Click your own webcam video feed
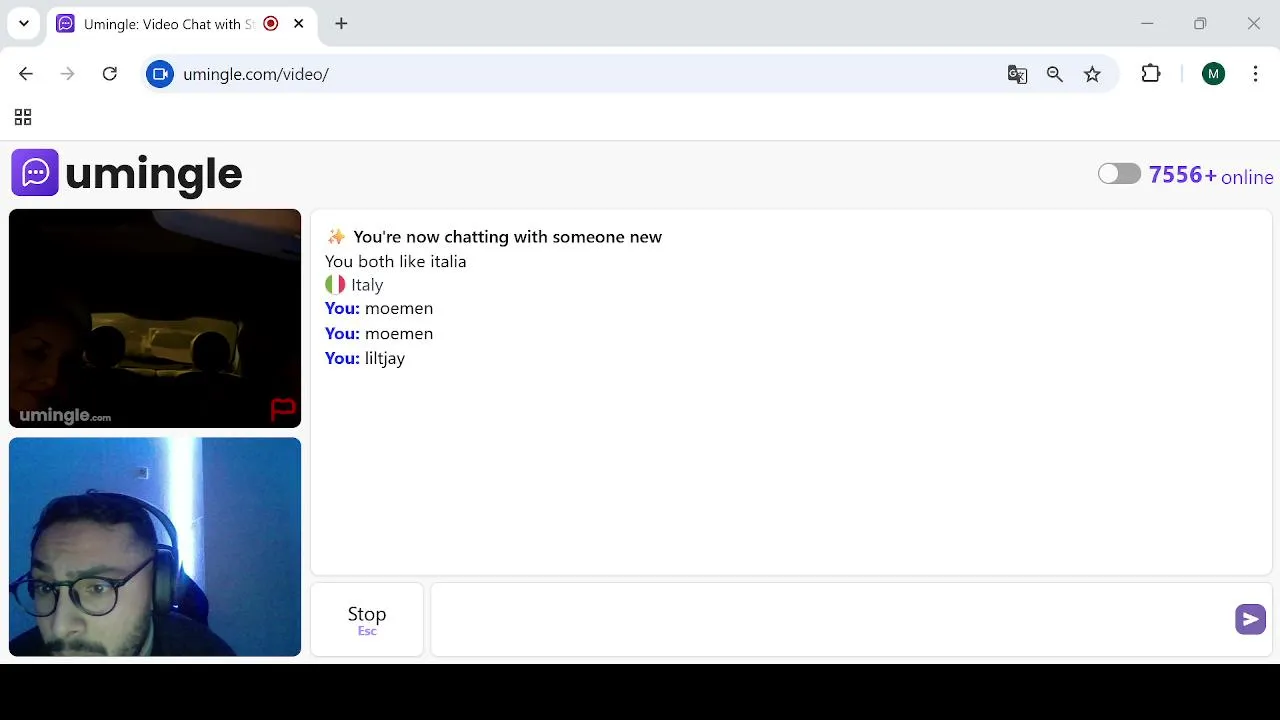This screenshot has width=1280, height=720. click(155, 547)
